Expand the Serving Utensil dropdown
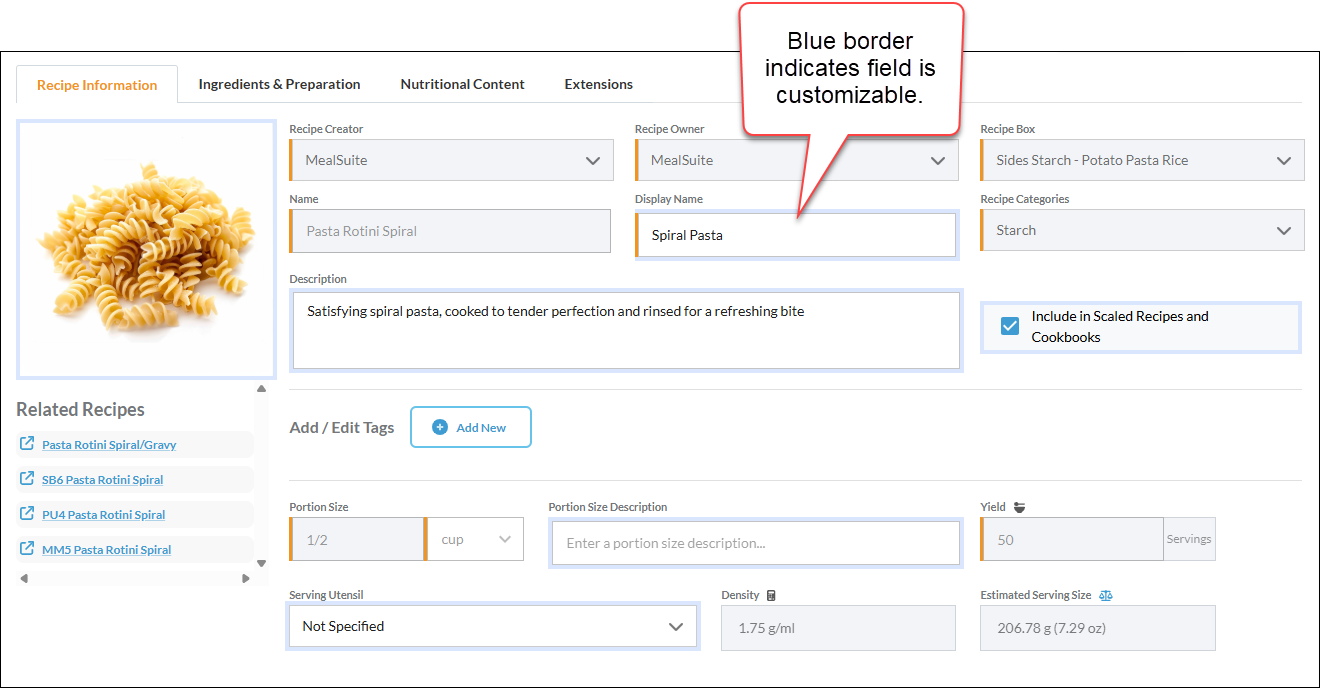Screen dimensions: 1320x688 tap(492, 626)
